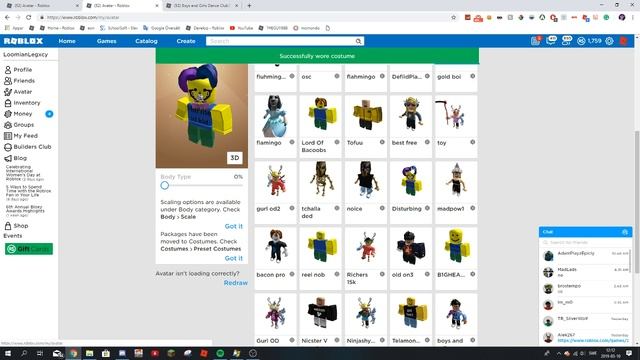Open the Robux balance icon

pos(581,41)
